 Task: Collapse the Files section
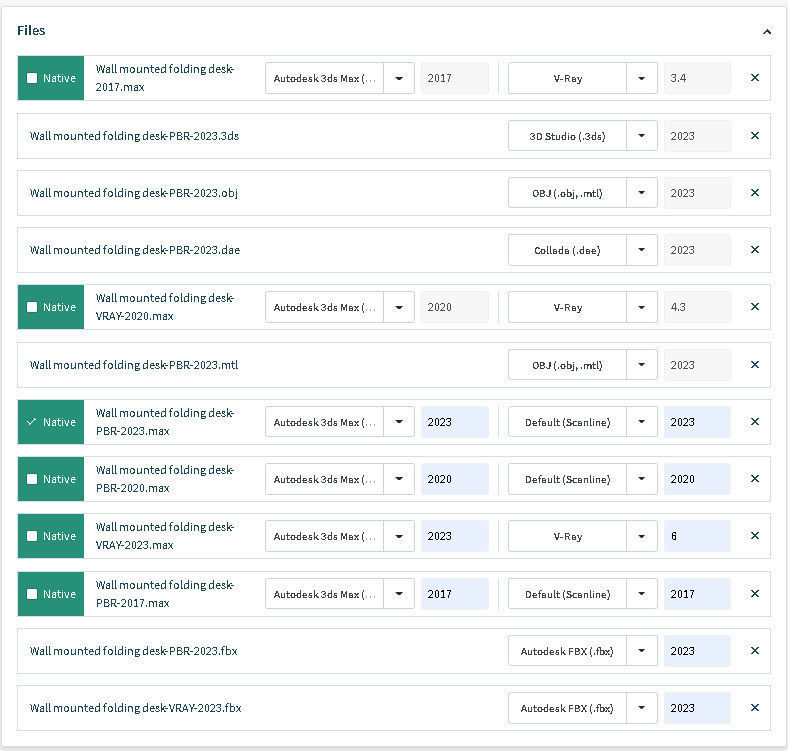click(x=766, y=31)
